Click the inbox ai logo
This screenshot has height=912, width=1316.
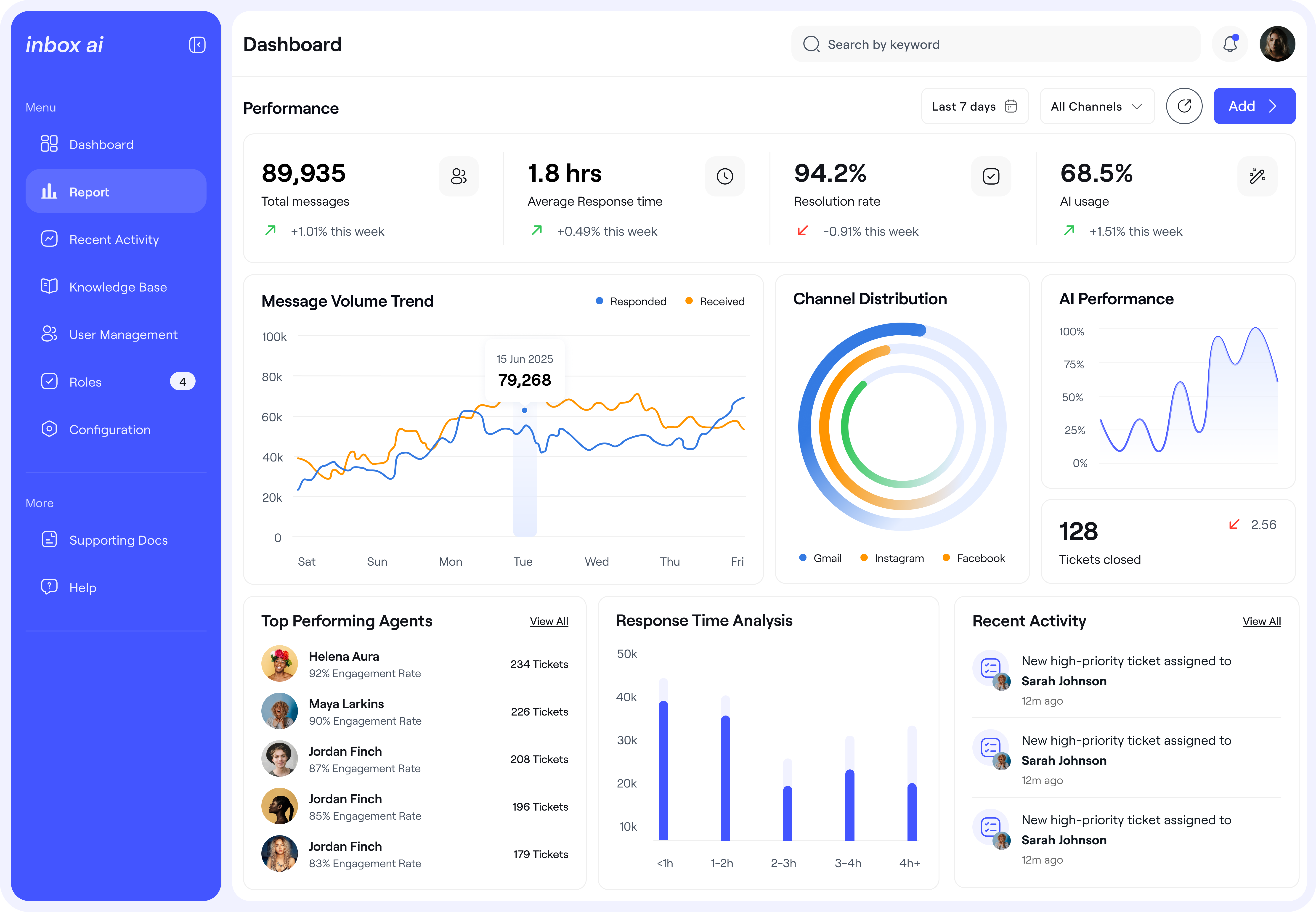coord(65,45)
